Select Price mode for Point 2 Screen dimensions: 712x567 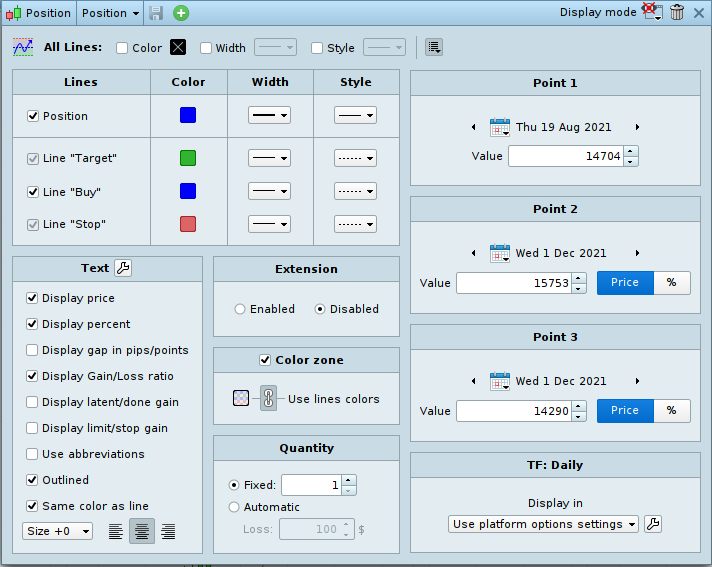click(625, 283)
